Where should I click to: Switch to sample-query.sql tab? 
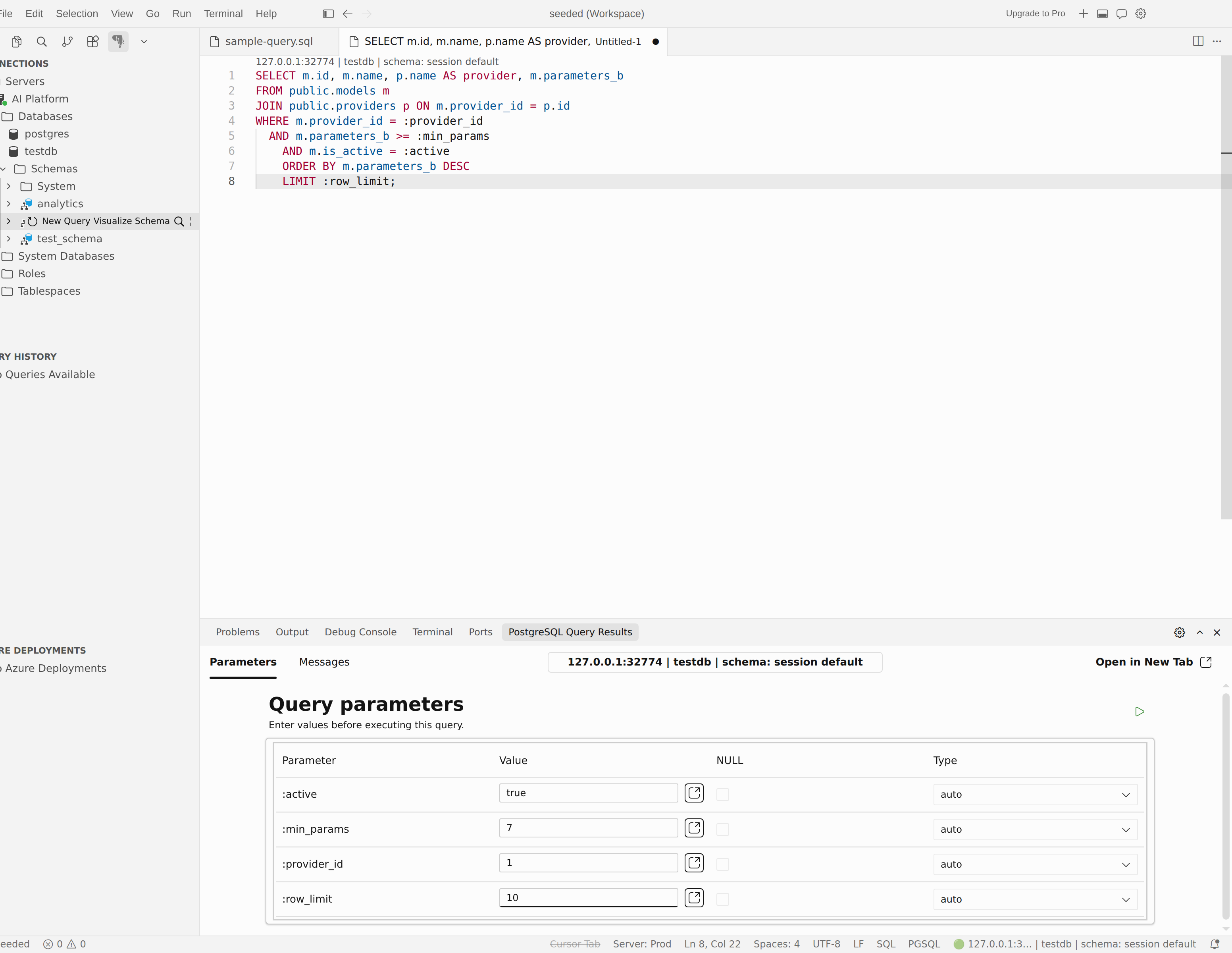click(269, 41)
